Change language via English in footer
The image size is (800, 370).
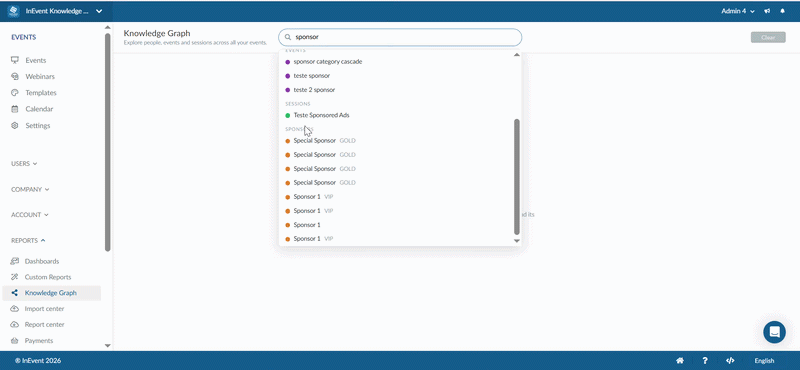click(764, 361)
